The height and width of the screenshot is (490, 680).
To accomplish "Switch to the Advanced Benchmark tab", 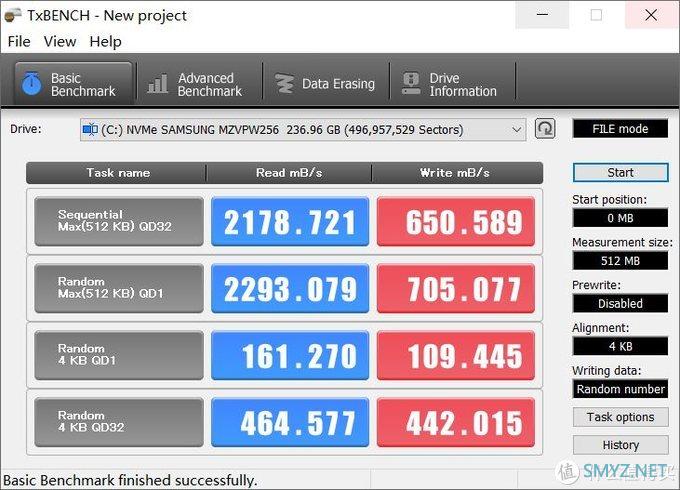I will tap(199, 84).
